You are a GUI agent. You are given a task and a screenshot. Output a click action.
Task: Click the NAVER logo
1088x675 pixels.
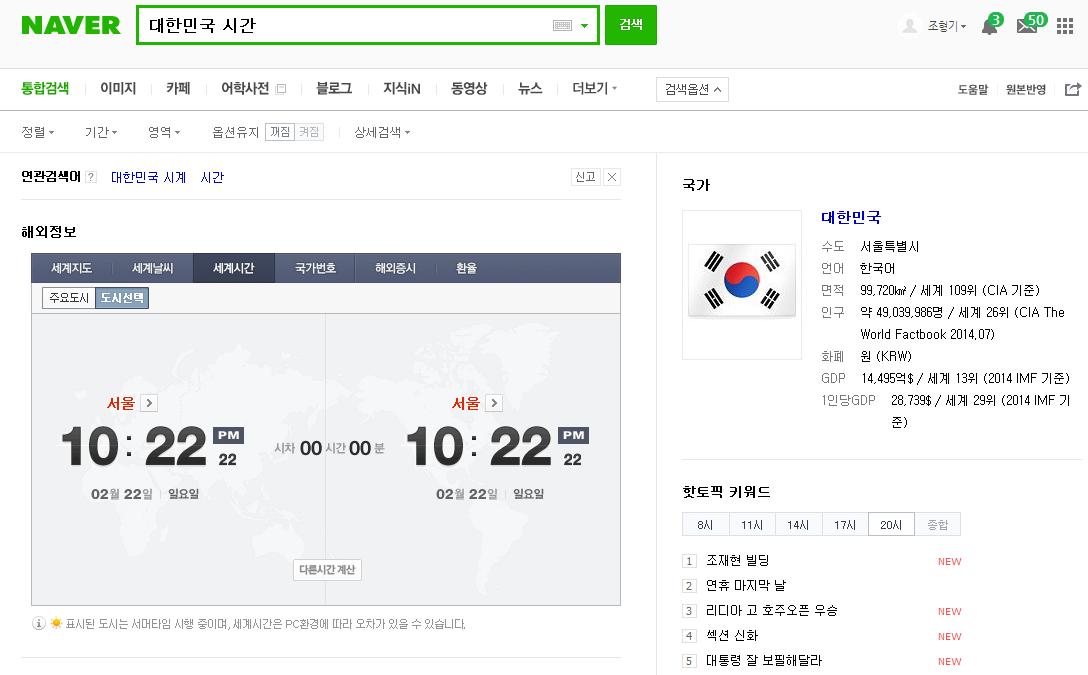click(x=70, y=25)
